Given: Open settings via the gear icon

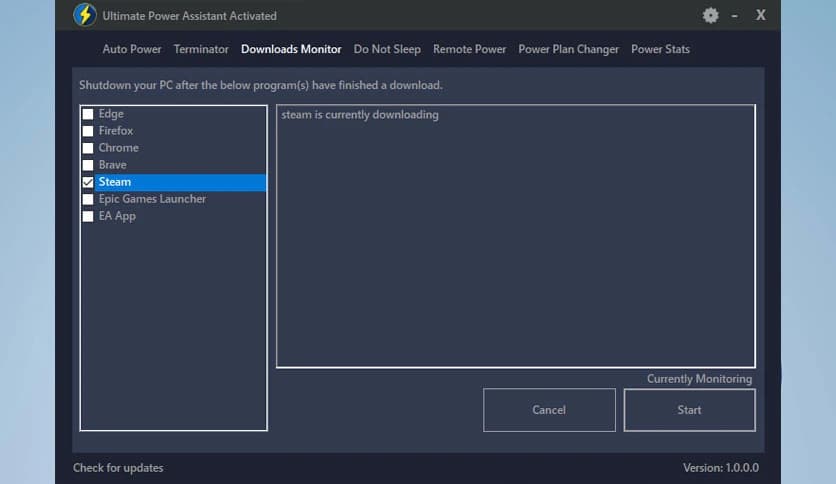Looking at the screenshot, I should pyautogui.click(x=710, y=15).
